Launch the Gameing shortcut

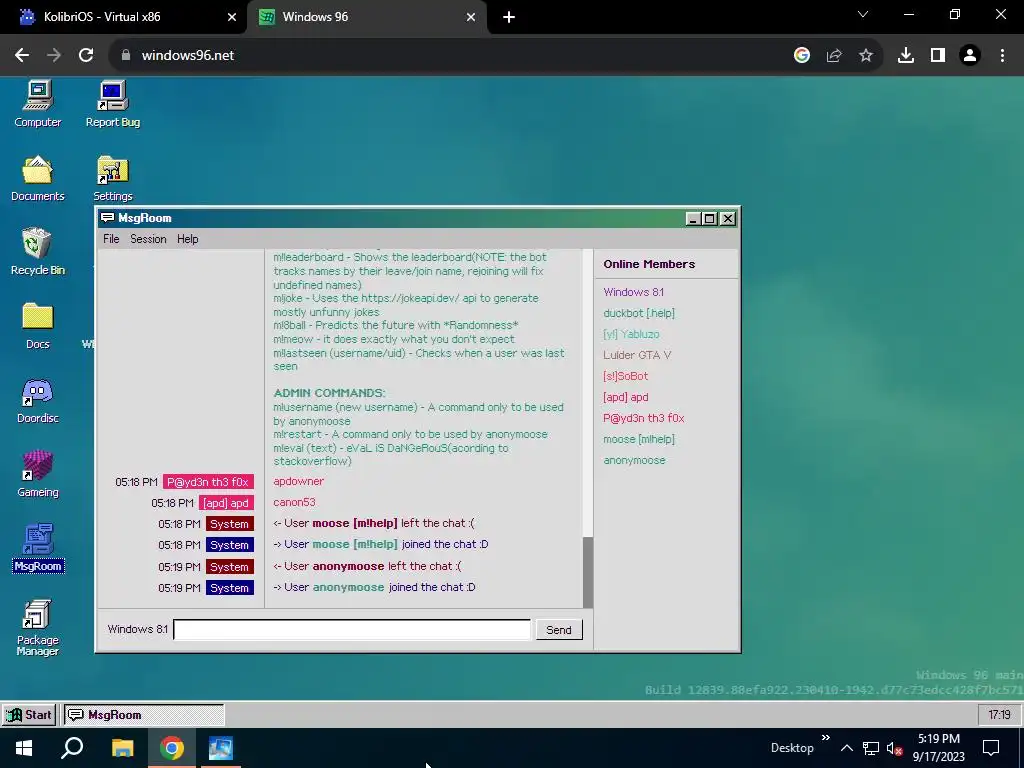(38, 474)
